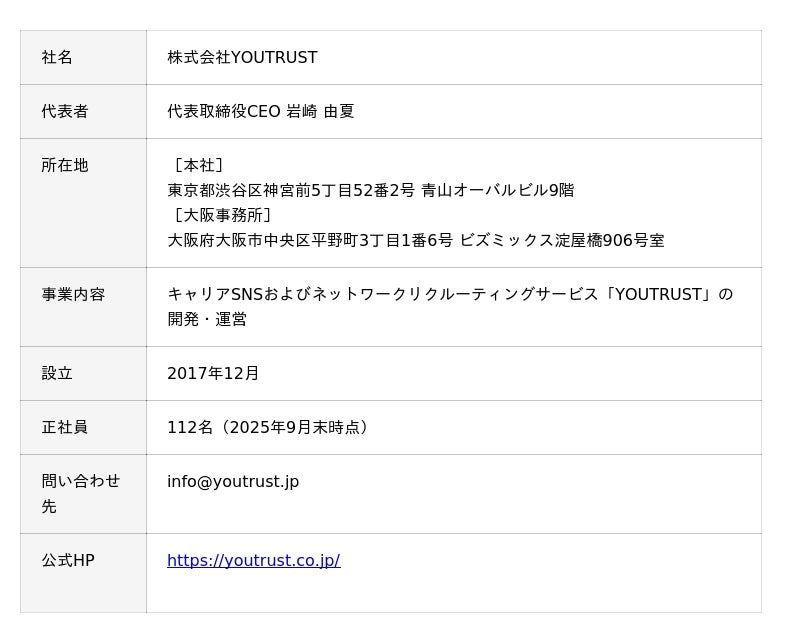Click the キャリアSNS business description line
The width and height of the screenshot is (800, 643).
(x=450, y=294)
